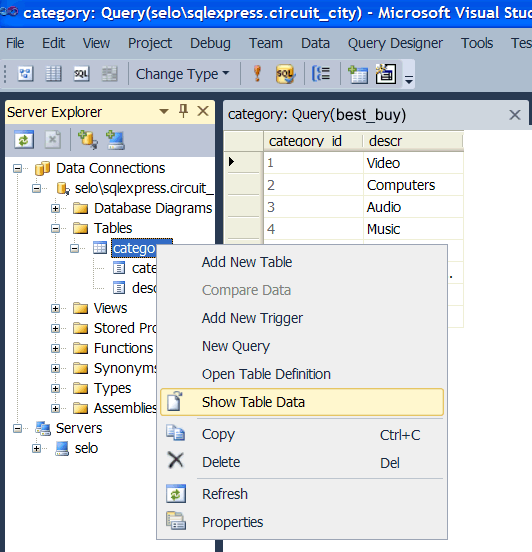Click the Add Group By icon
This screenshot has height=552, width=532.
[321, 74]
